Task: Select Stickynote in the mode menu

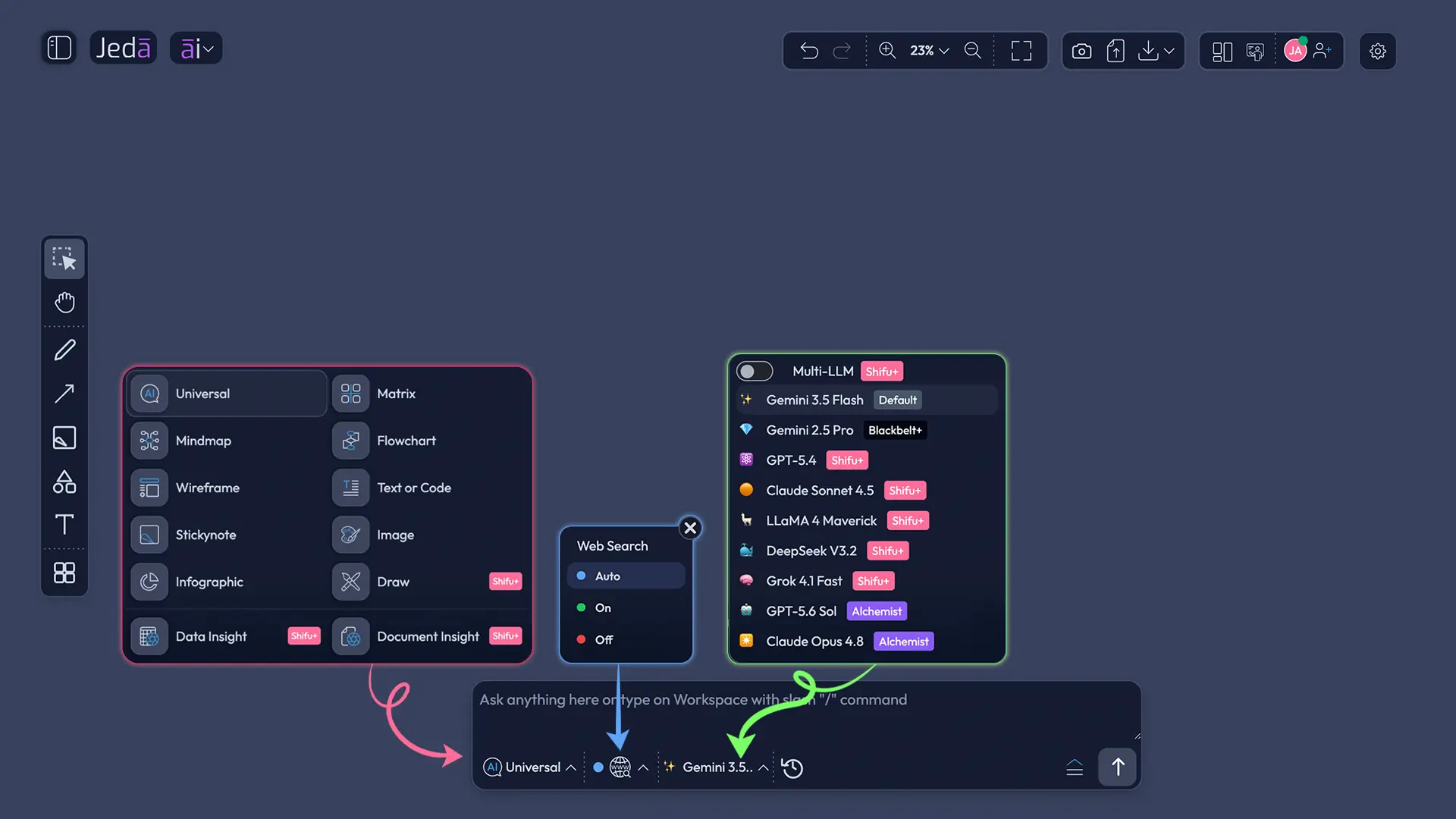Action: 227,535
